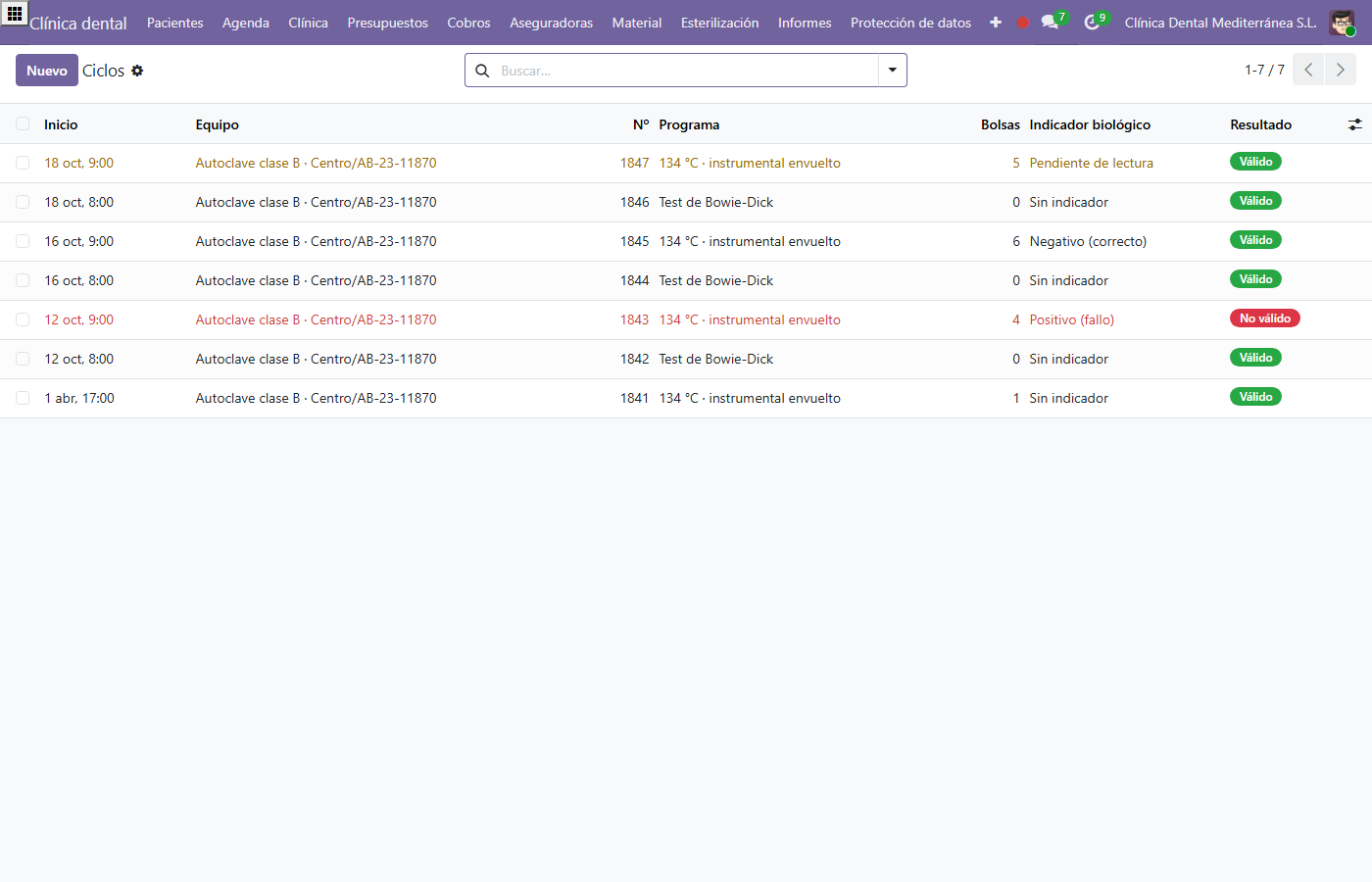Open Protección de datos menu
The height and width of the screenshot is (882, 1372).
point(910,23)
